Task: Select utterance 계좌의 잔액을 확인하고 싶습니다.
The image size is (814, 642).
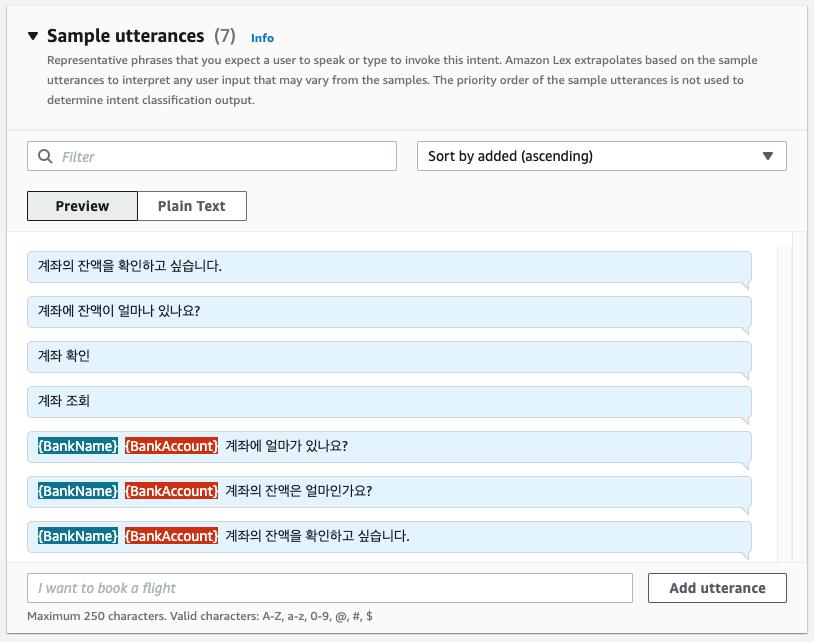Action: pos(389,267)
